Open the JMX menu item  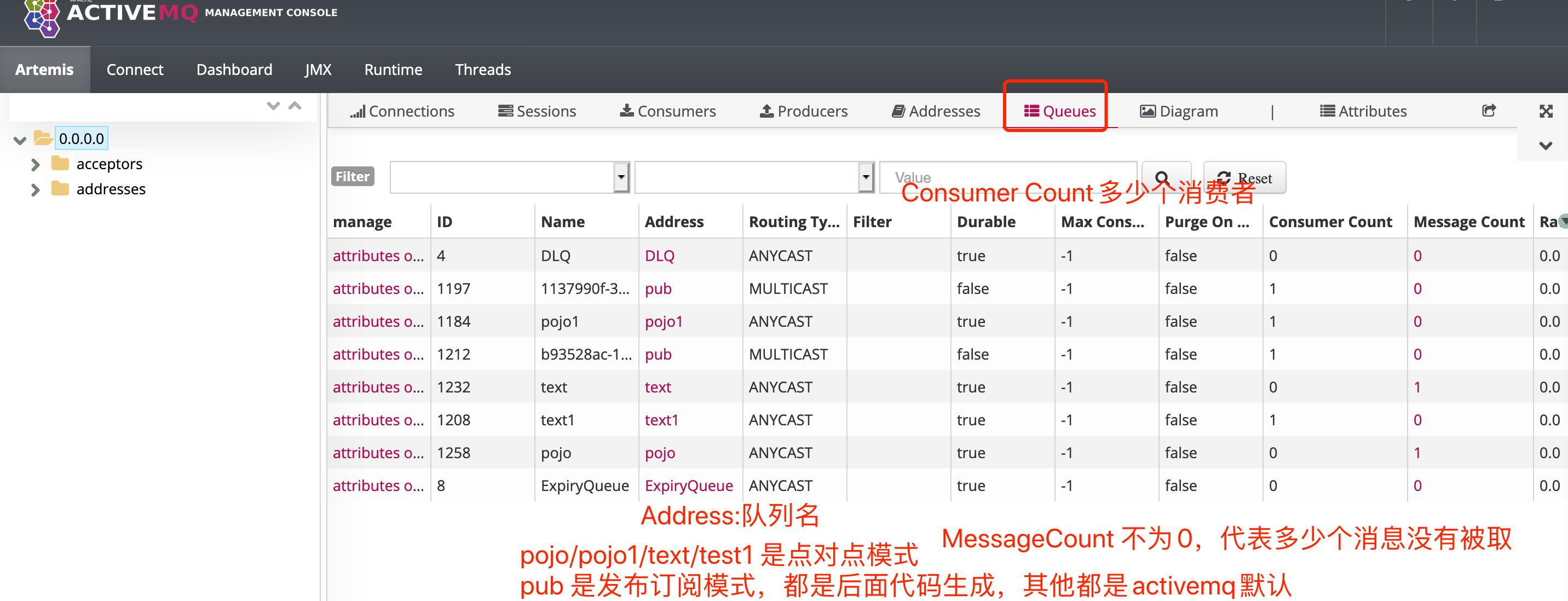[318, 70]
